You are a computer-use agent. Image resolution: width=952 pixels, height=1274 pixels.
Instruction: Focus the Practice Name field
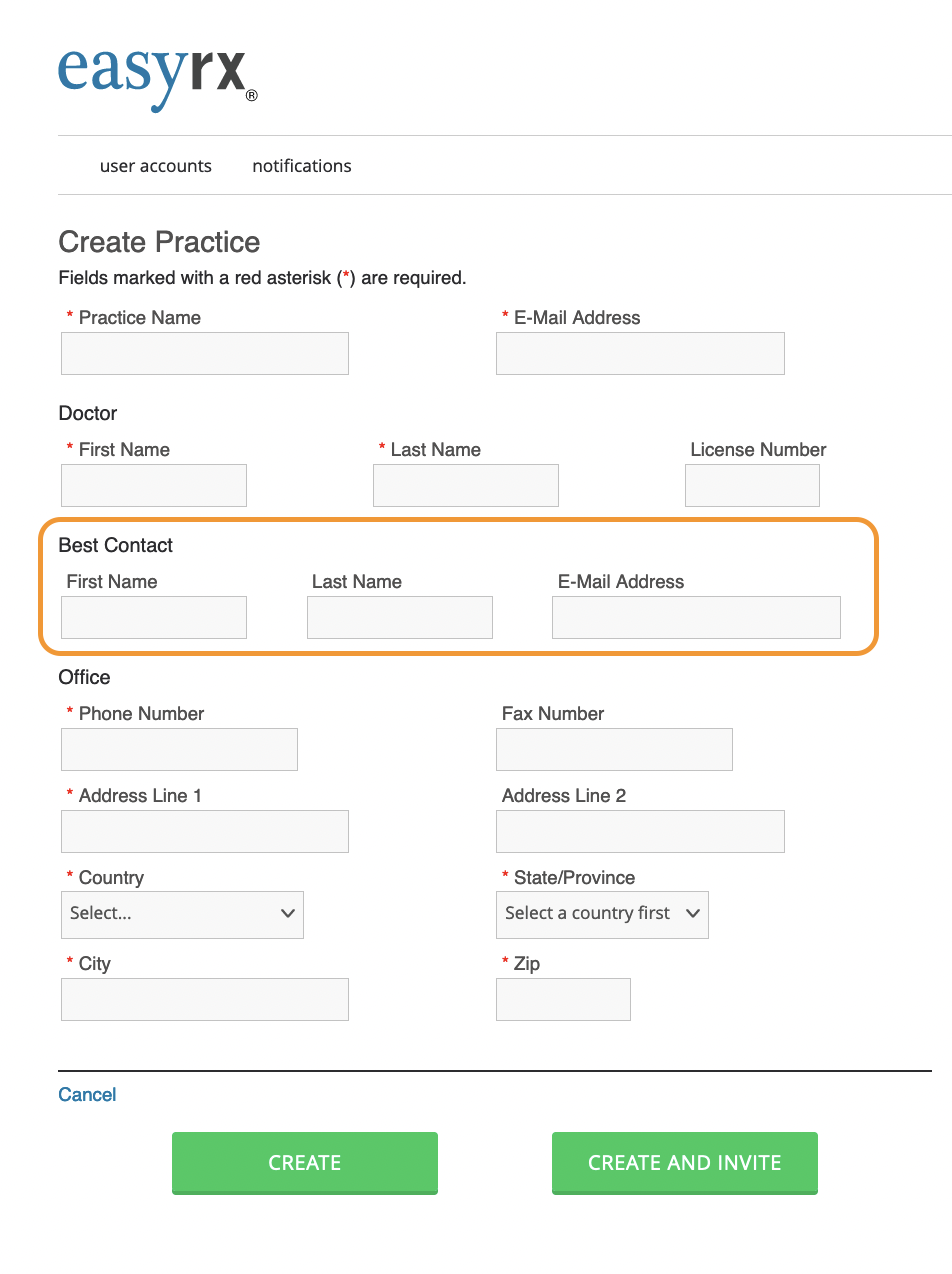(205, 354)
